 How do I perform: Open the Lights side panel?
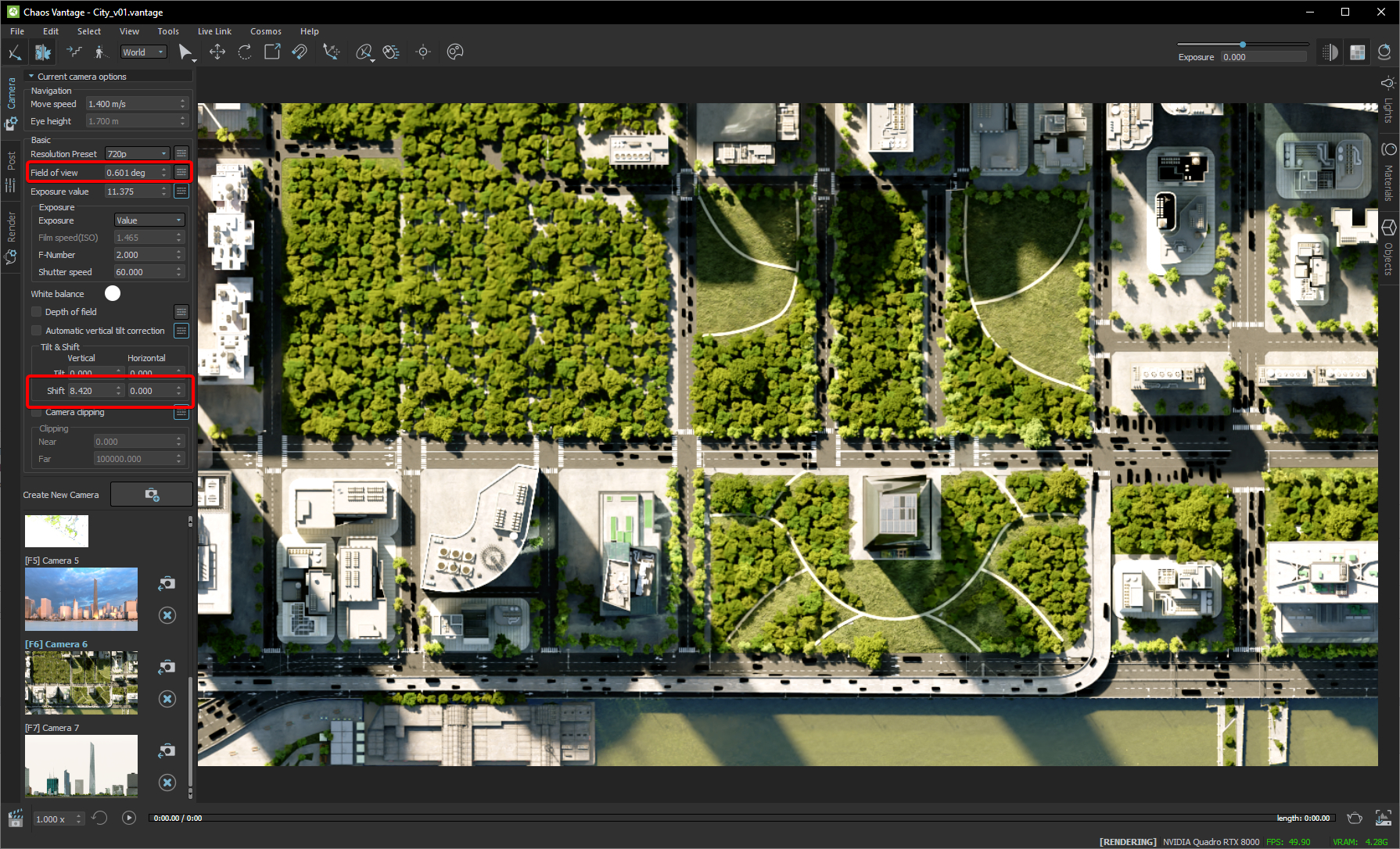[1388, 100]
